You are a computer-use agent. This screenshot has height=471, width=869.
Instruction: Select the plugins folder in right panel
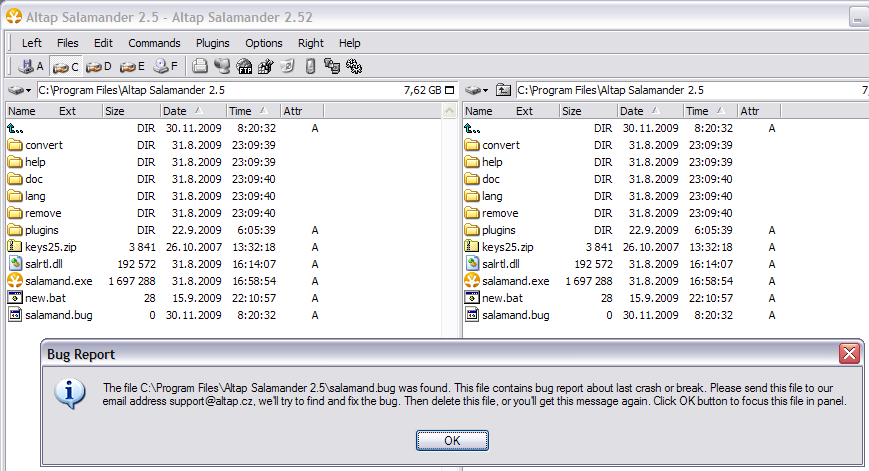point(490,230)
